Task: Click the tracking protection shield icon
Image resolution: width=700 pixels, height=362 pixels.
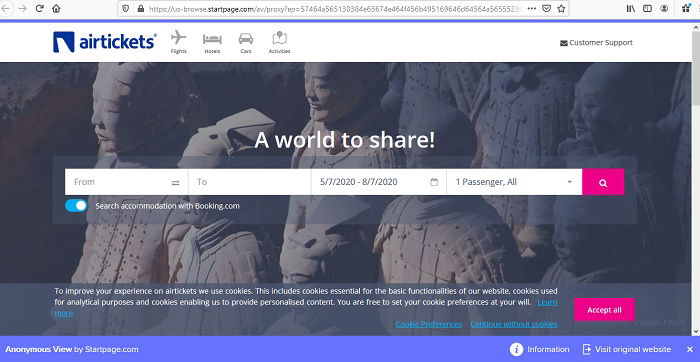Action: 126,8
